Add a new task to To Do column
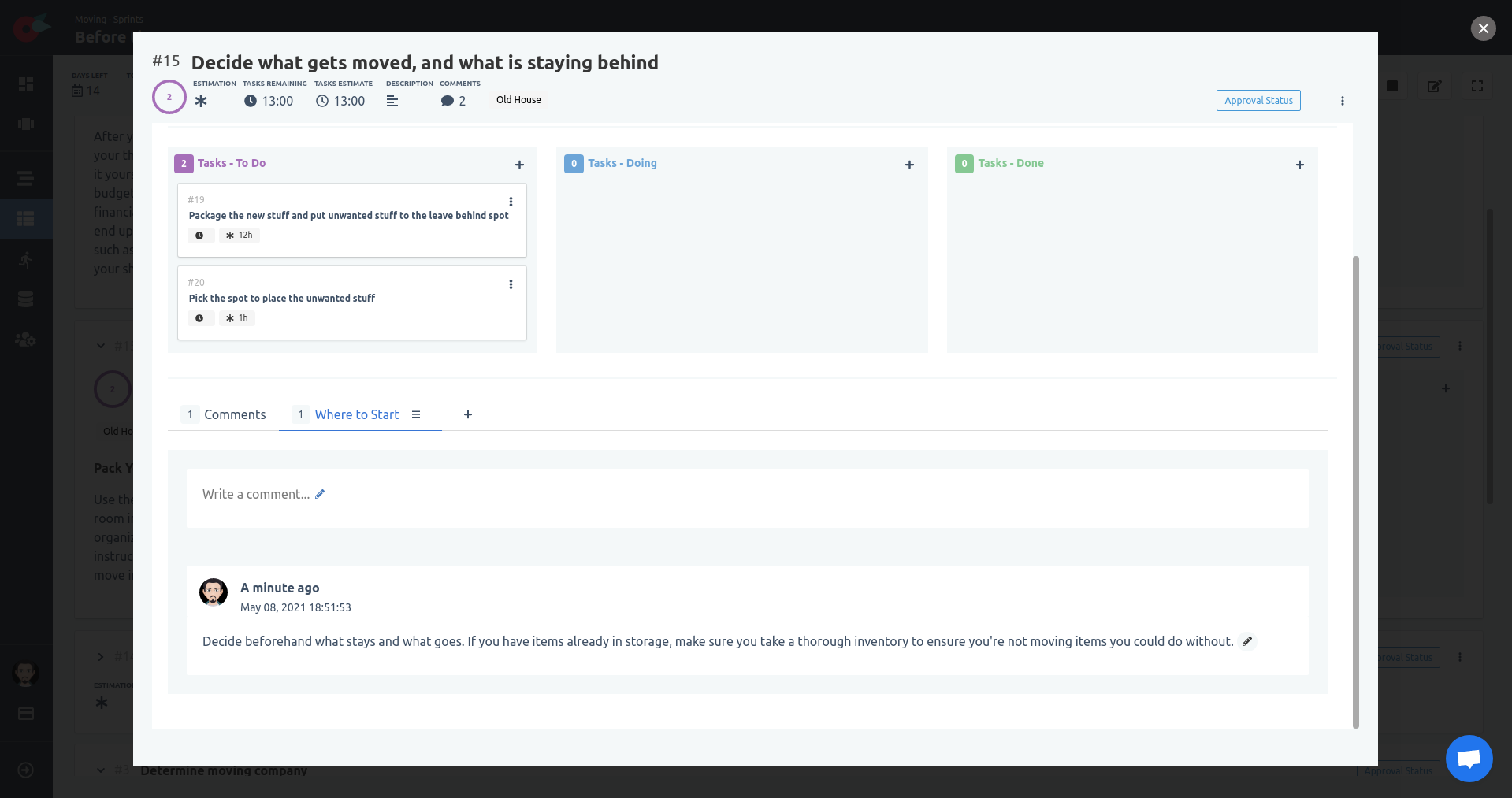1512x798 pixels. coord(519,165)
